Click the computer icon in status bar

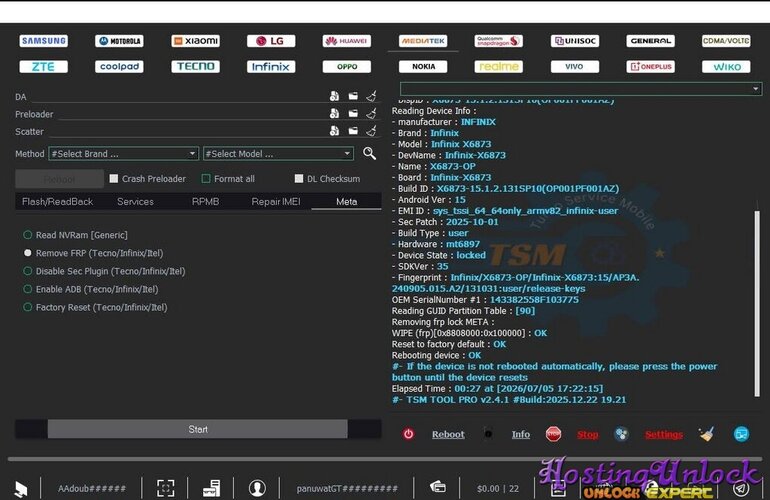[x=21, y=489]
